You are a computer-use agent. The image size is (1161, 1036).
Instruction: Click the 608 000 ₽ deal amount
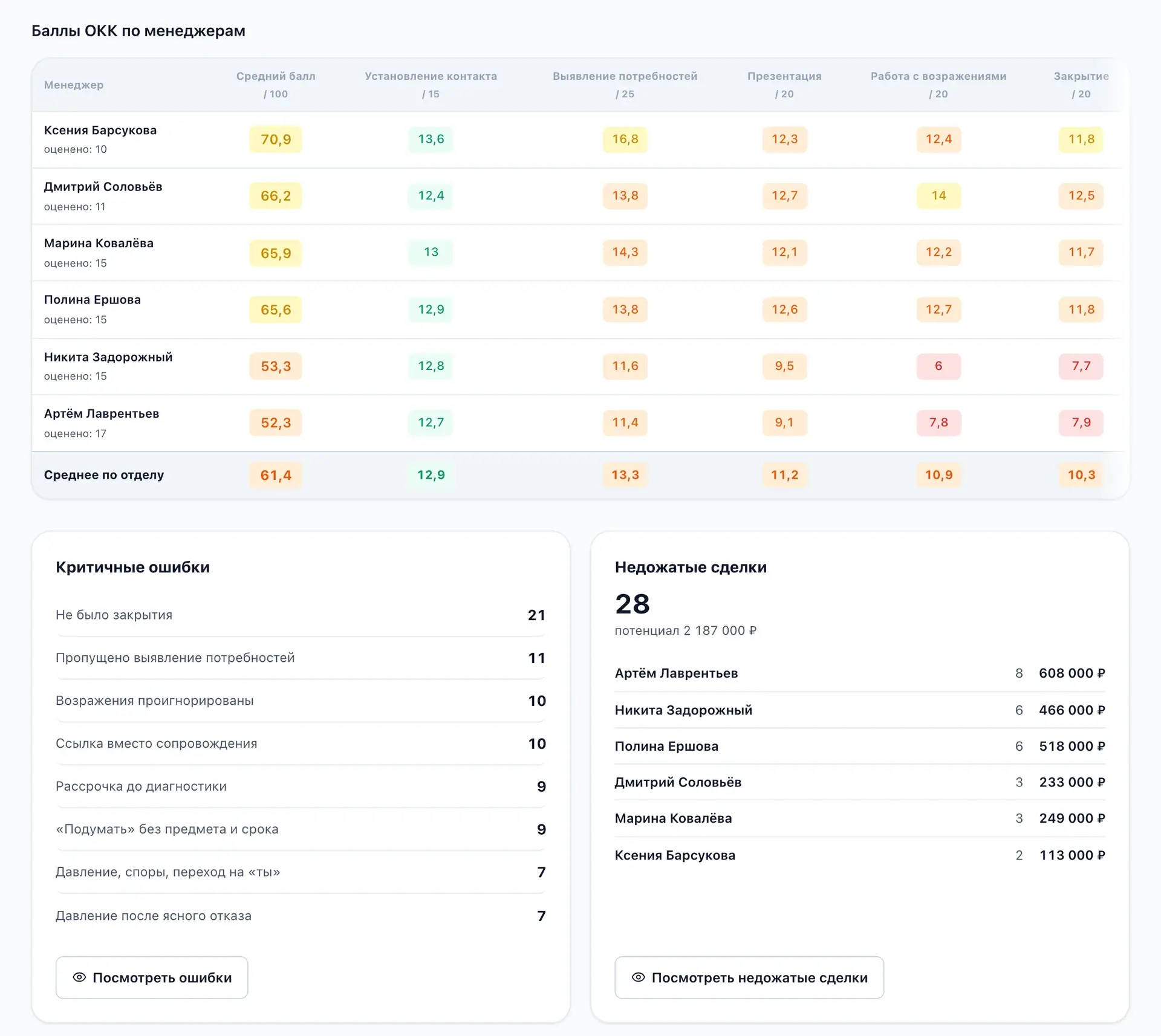[x=1072, y=673]
